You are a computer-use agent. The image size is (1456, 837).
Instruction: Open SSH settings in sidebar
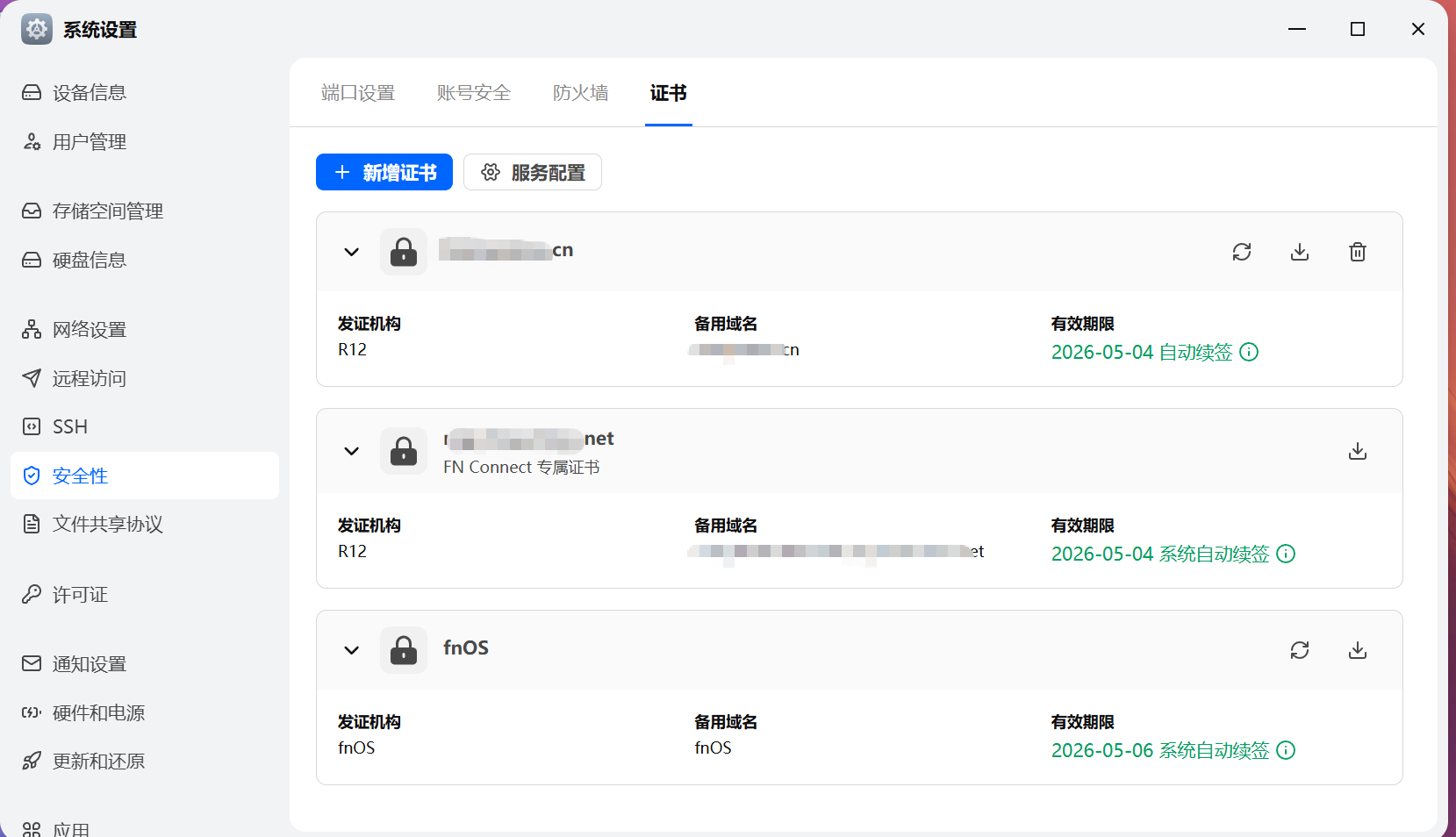[69, 427]
